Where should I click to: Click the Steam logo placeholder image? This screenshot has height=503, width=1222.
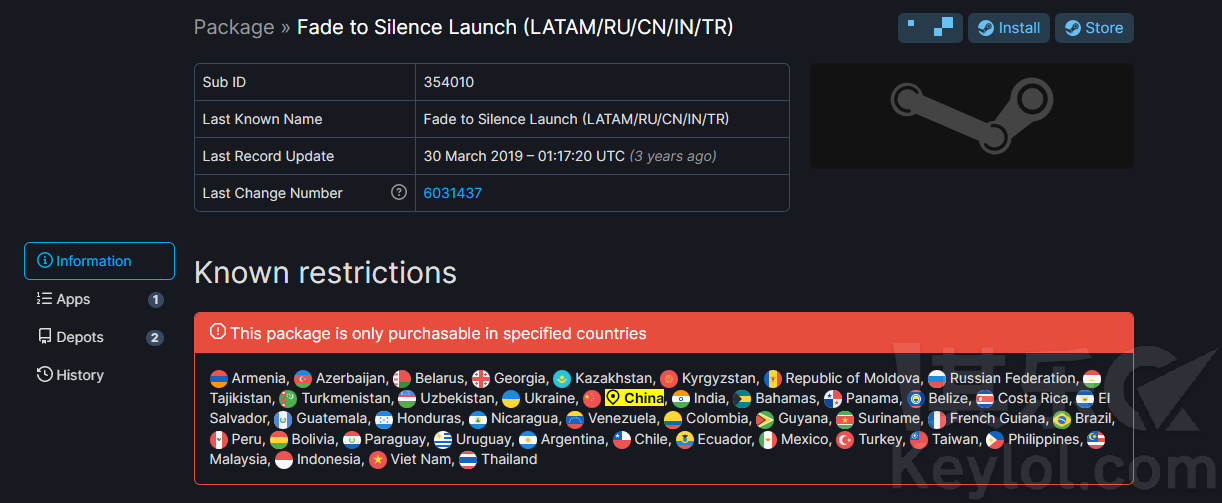pyautogui.click(x=971, y=116)
